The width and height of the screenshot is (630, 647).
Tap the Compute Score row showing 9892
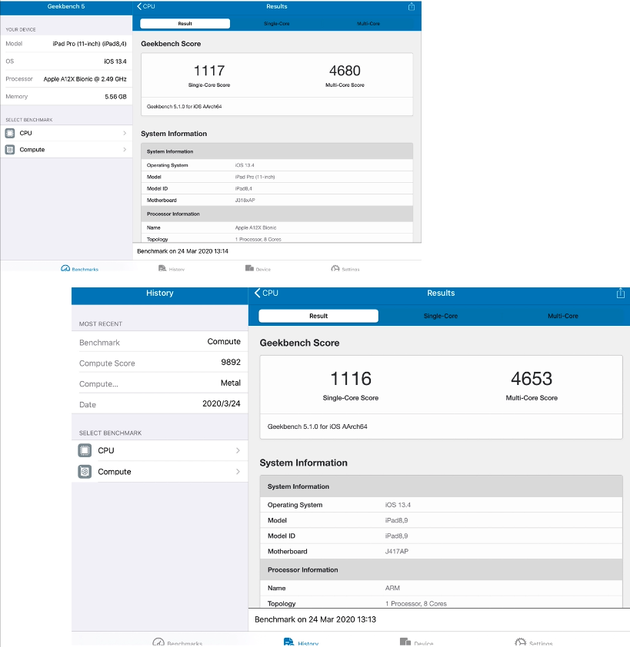point(160,364)
